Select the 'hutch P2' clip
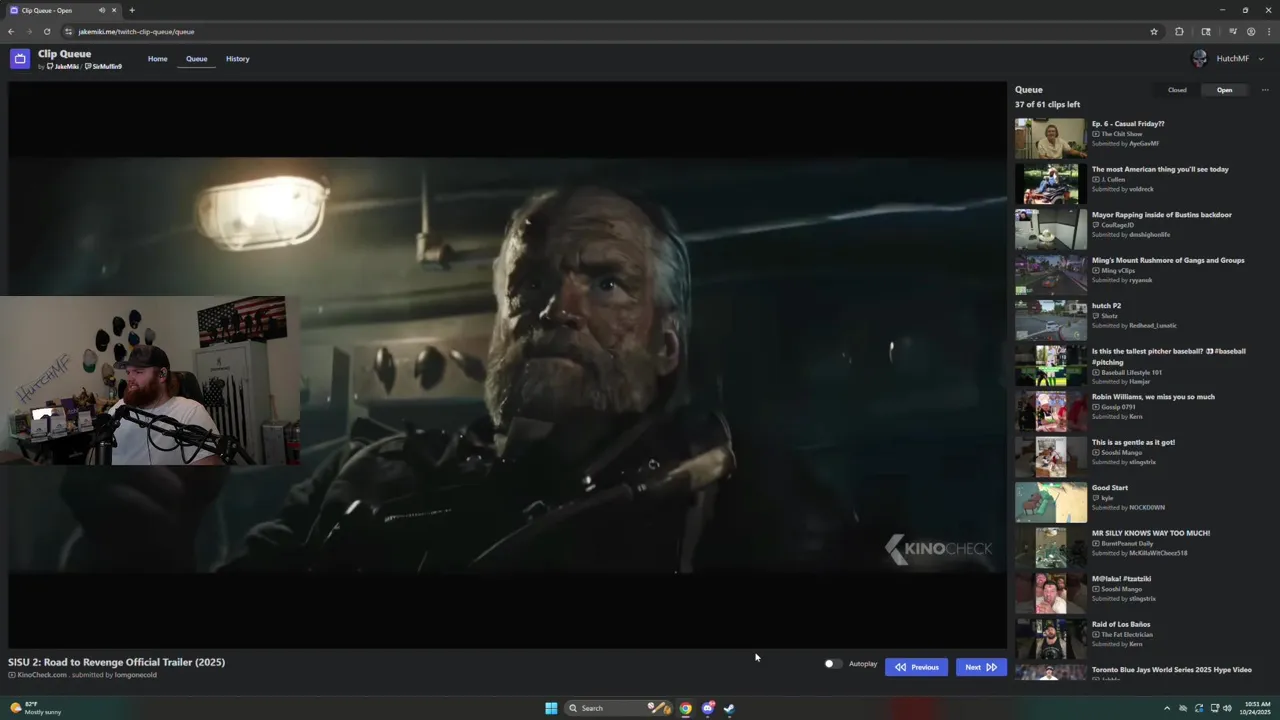This screenshot has height=720, width=1280. tap(1106, 306)
